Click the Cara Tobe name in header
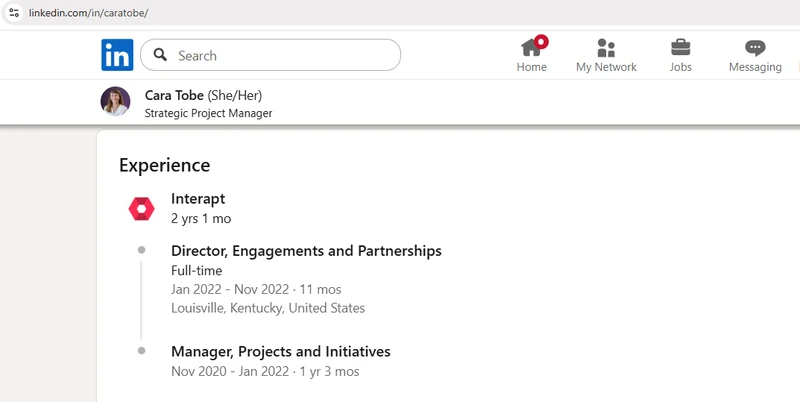Image resolution: width=800 pixels, height=402 pixels. 174,95
